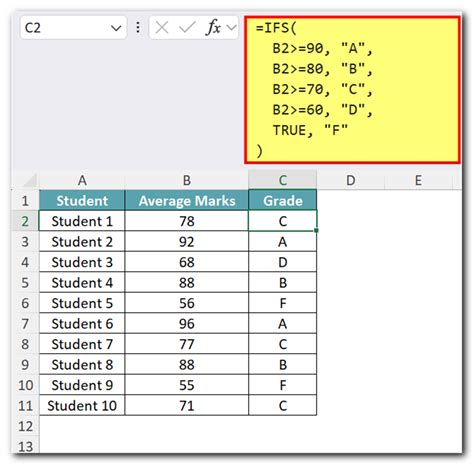
Task: Select the active cell C2 with grade C
Action: tap(283, 221)
